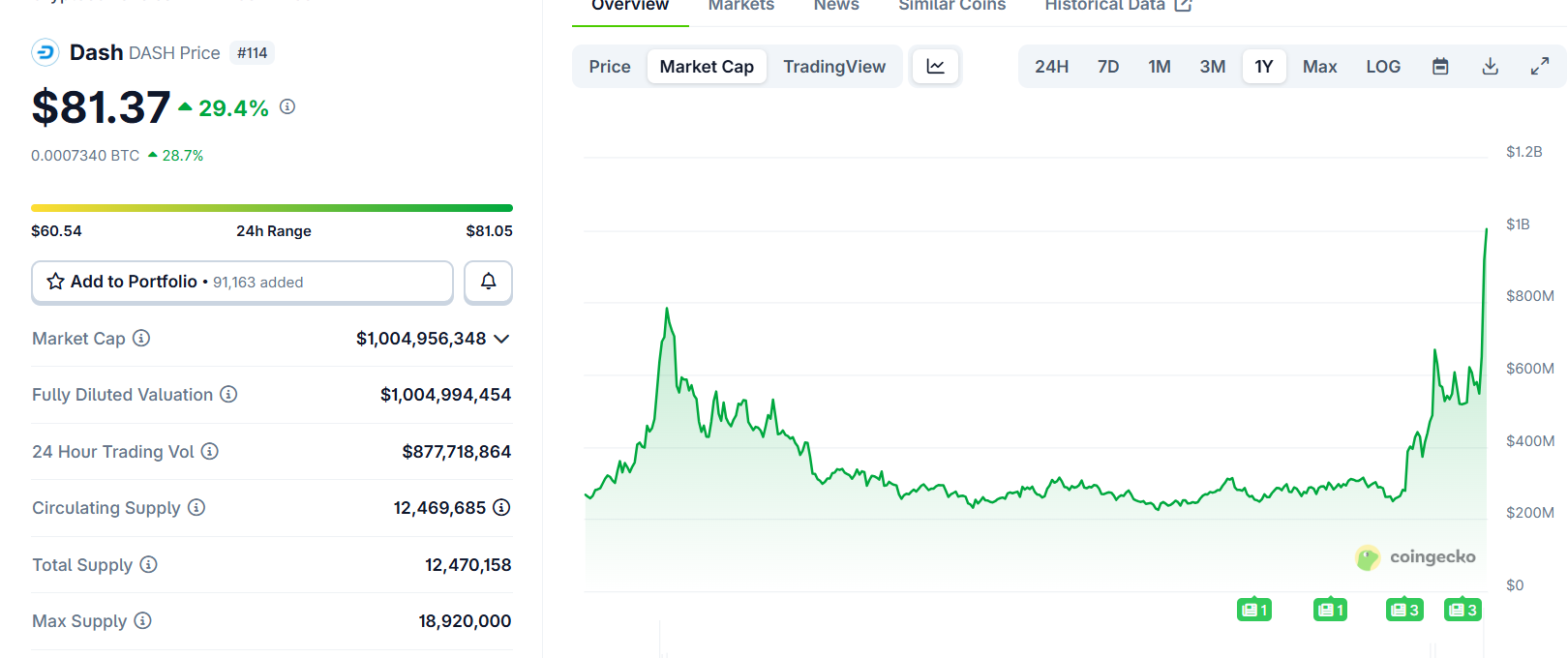Screen dimensions: 1568x658
Task: Toggle LOG scale on the chart
Action: 1382,67
